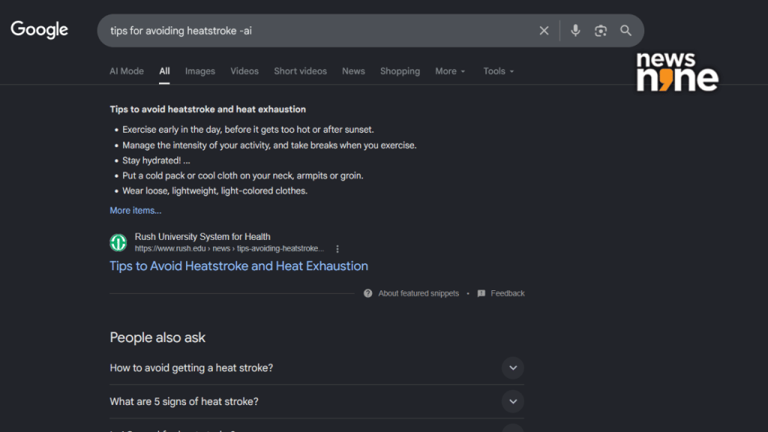Click the rush.edu URL breadcrumb
The image size is (768, 432).
point(229,249)
